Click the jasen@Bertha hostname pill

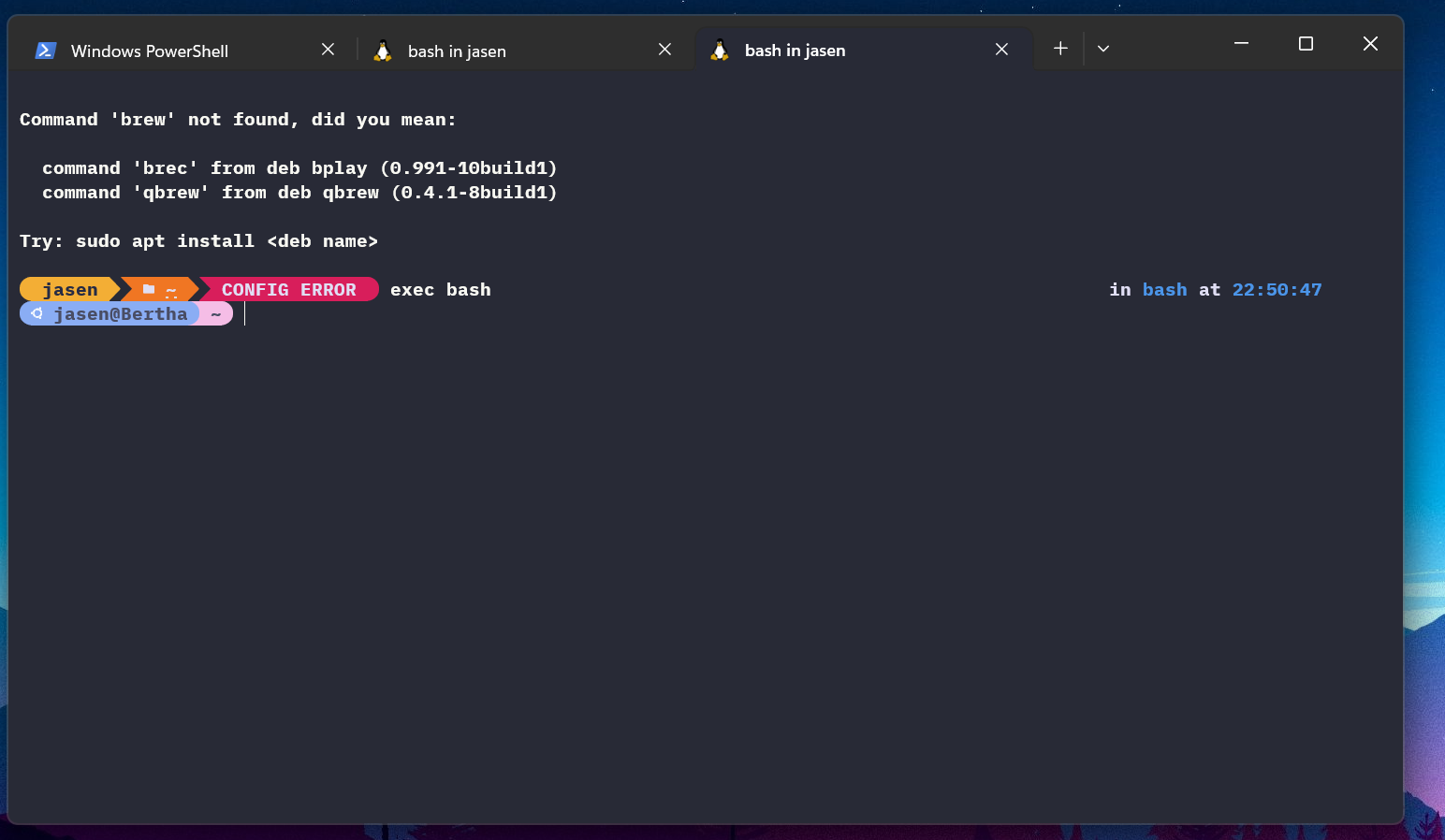pos(122,312)
